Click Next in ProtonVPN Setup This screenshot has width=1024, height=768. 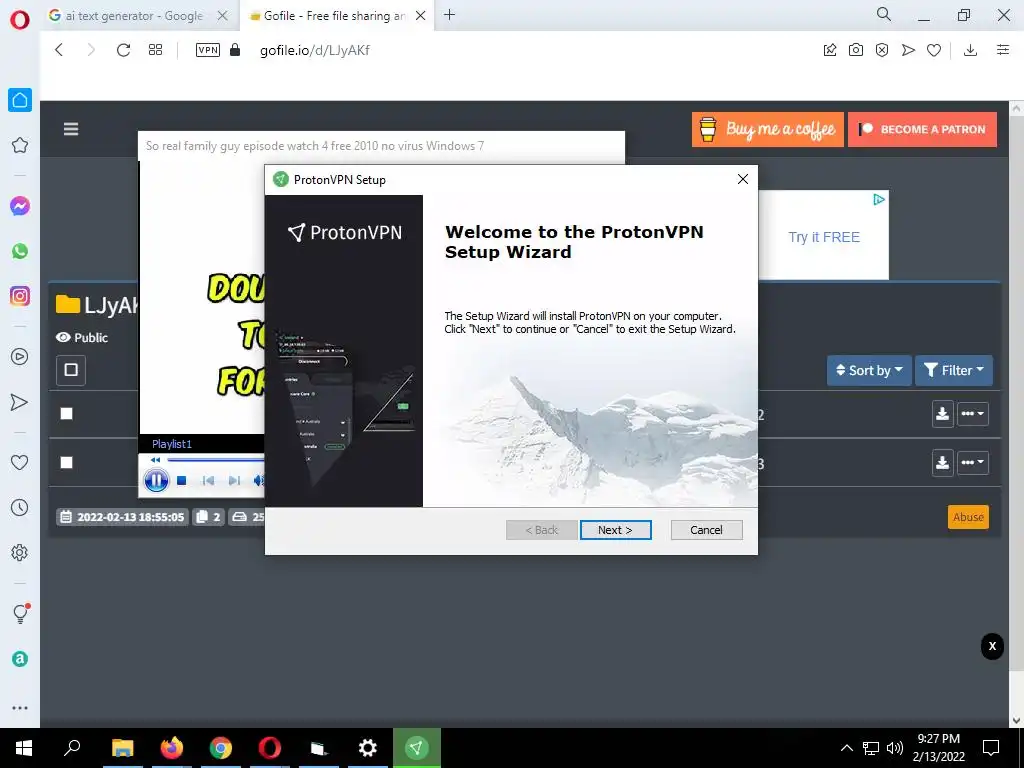(x=615, y=530)
